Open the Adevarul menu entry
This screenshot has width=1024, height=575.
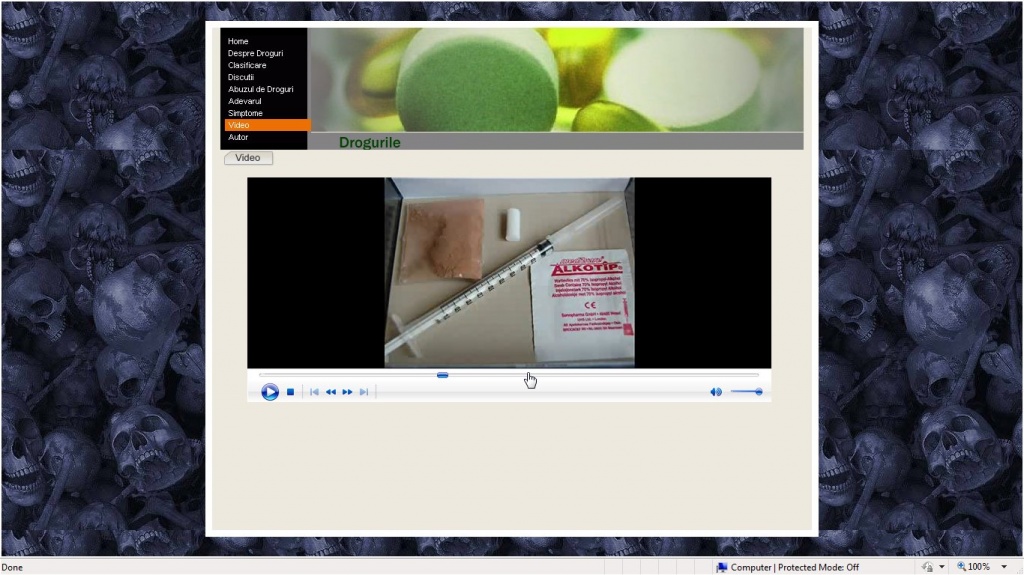pos(245,101)
